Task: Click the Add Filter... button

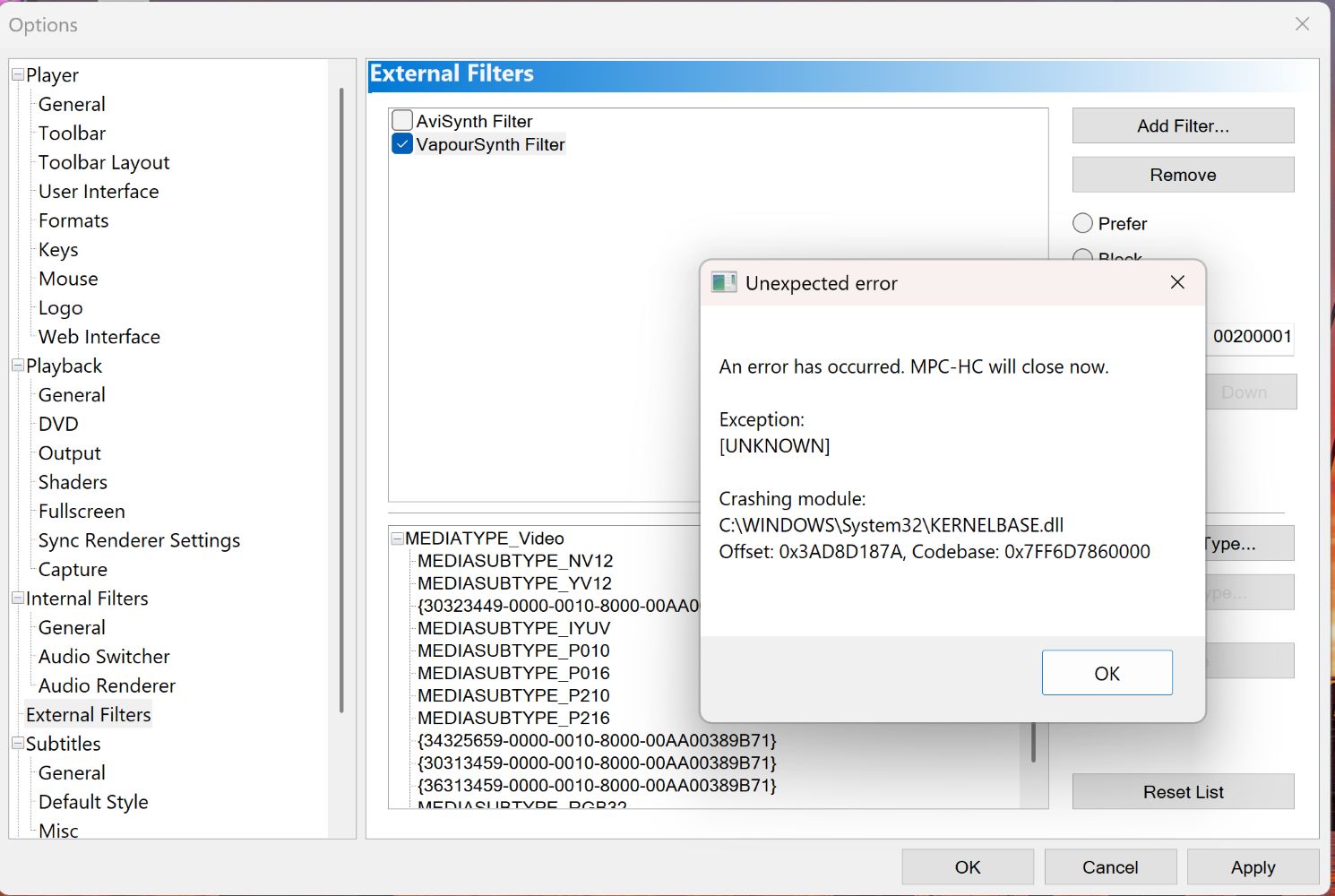Action: click(1183, 126)
